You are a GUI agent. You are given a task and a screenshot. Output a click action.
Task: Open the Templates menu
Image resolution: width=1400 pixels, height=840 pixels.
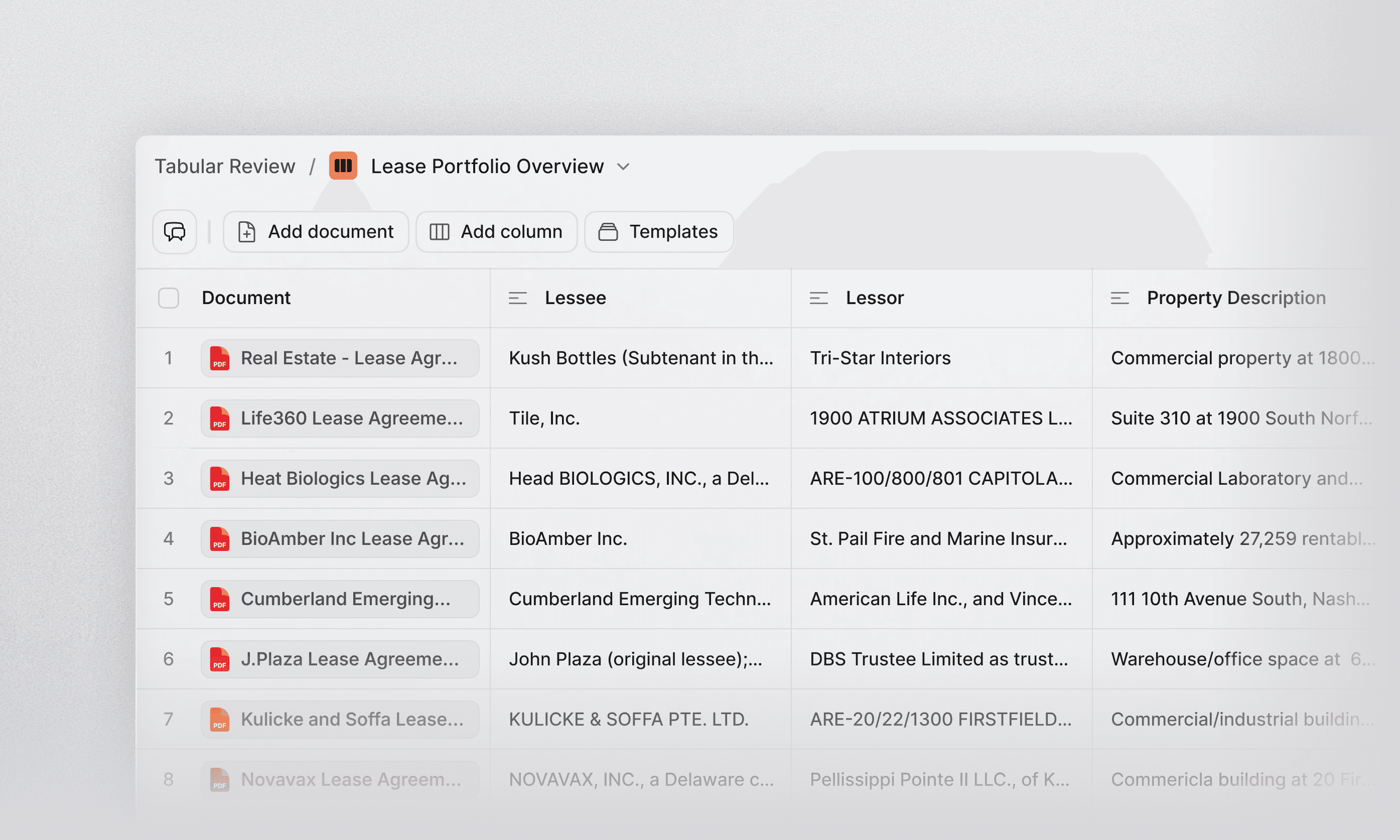[659, 231]
